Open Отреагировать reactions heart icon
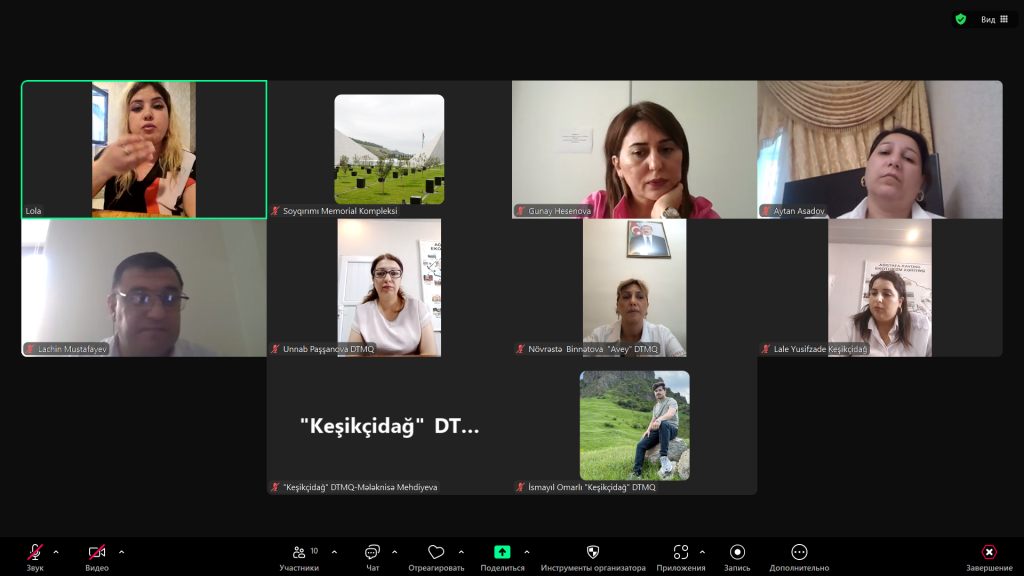Image resolution: width=1024 pixels, height=576 pixels. [436, 557]
